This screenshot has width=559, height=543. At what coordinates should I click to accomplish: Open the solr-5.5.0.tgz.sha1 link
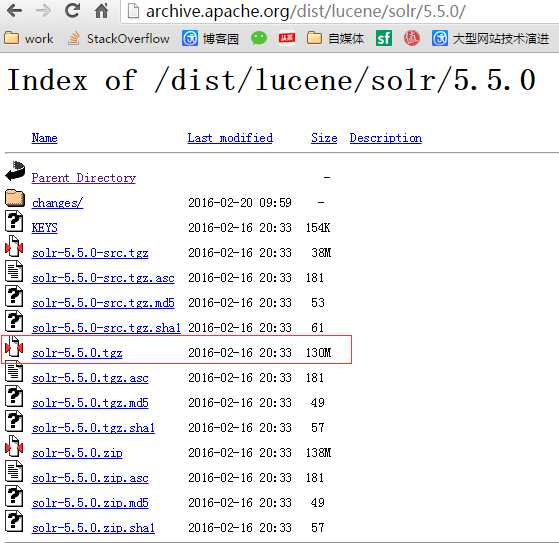pyautogui.click(x=93, y=428)
